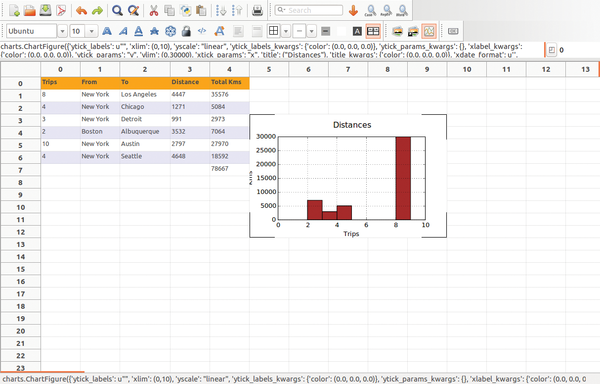Click inside the Search field
Image resolution: width=600 pixels, height=384 pixels.
[x=309, y=10]
